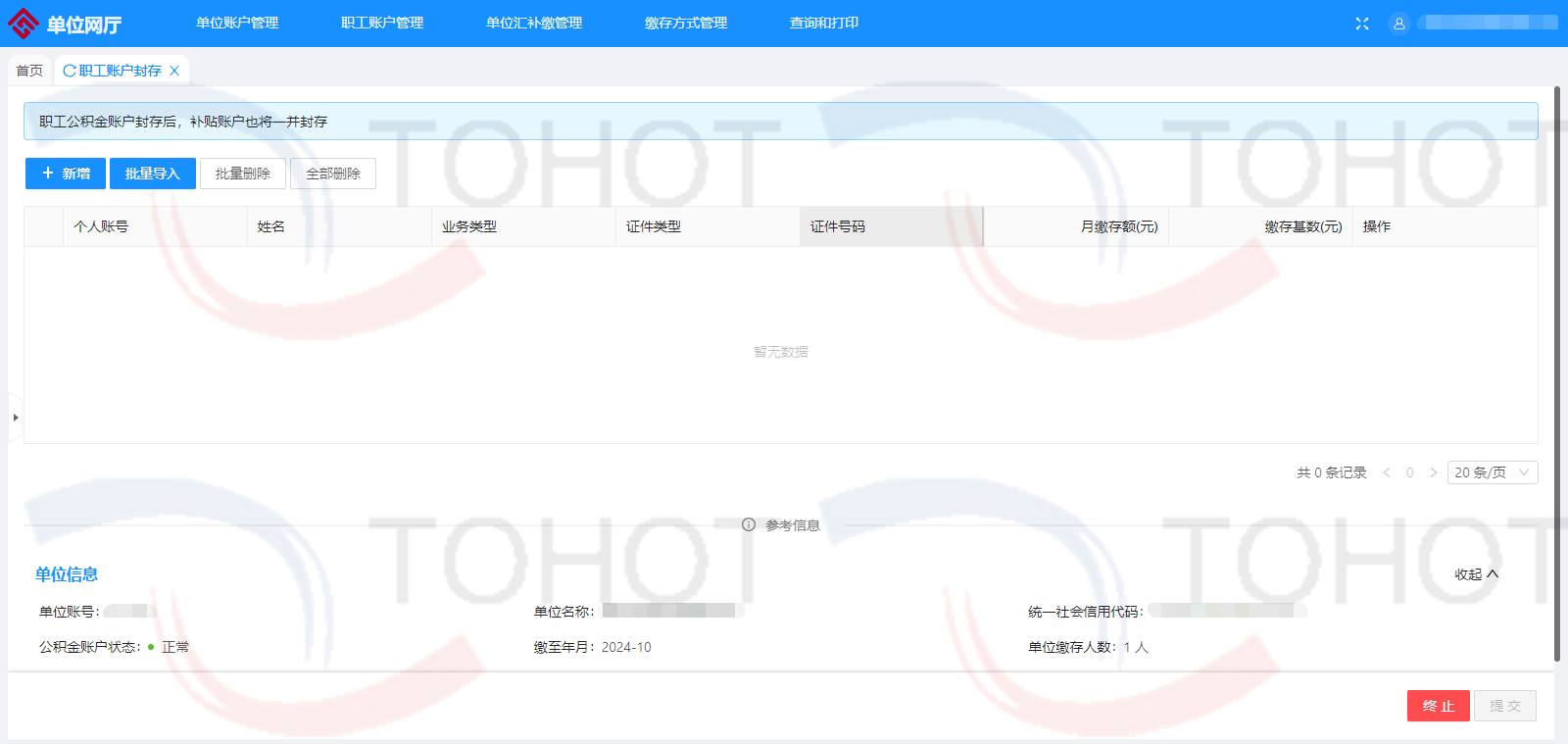Image resolution: width=1568 pixels, height=744 pixels.
Task: Click the 批量导入 button
Action: coord(153,174)
